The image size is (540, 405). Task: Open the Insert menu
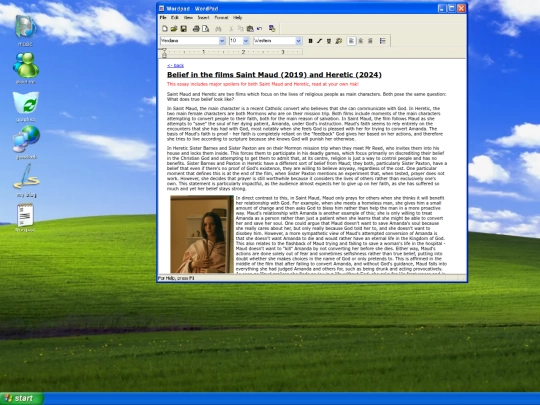coord(203,18)
